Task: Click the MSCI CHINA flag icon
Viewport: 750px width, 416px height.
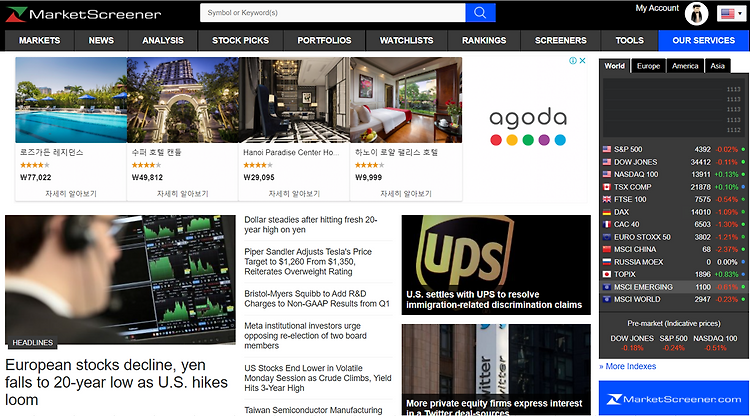Action: [607, 250]
